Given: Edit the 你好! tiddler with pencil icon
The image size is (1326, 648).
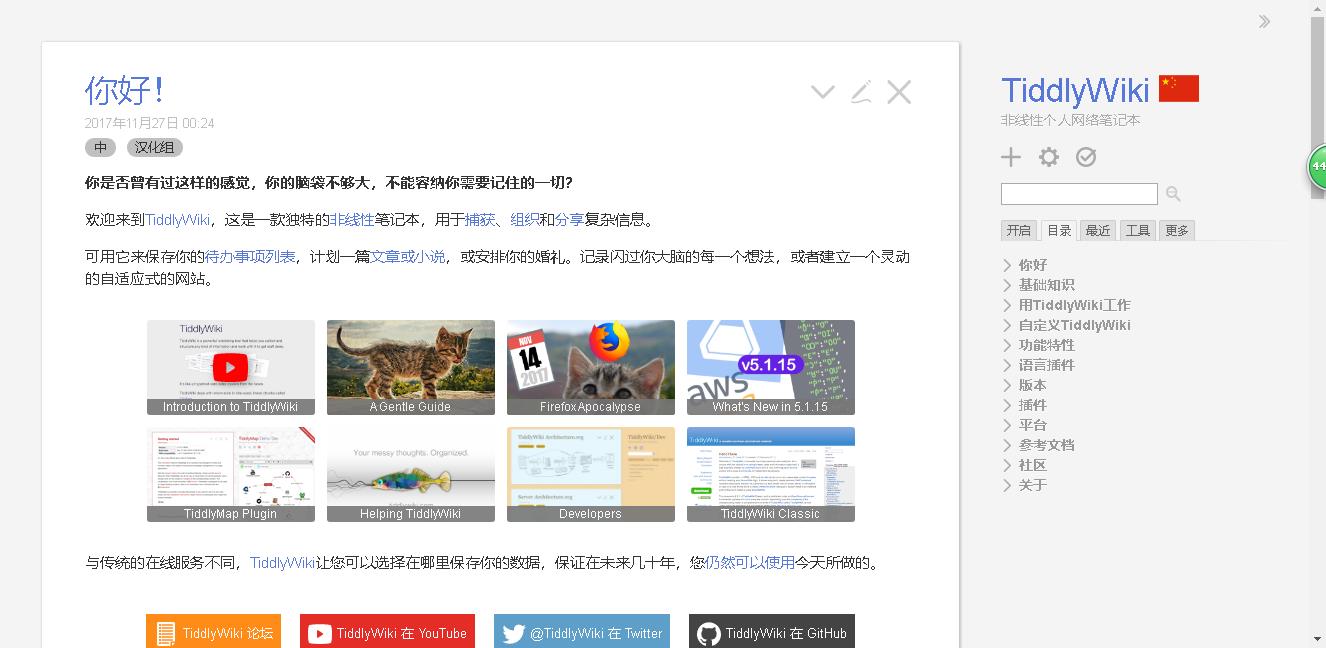Looking at the screenshot, I should point(861,92).
